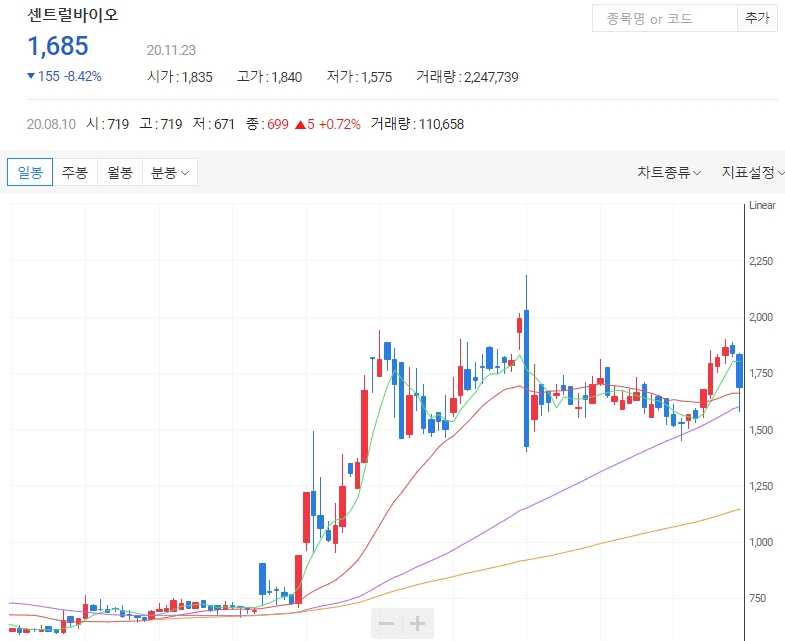Open the 차트종류 chart type dropdown

(x=669, y=172)
